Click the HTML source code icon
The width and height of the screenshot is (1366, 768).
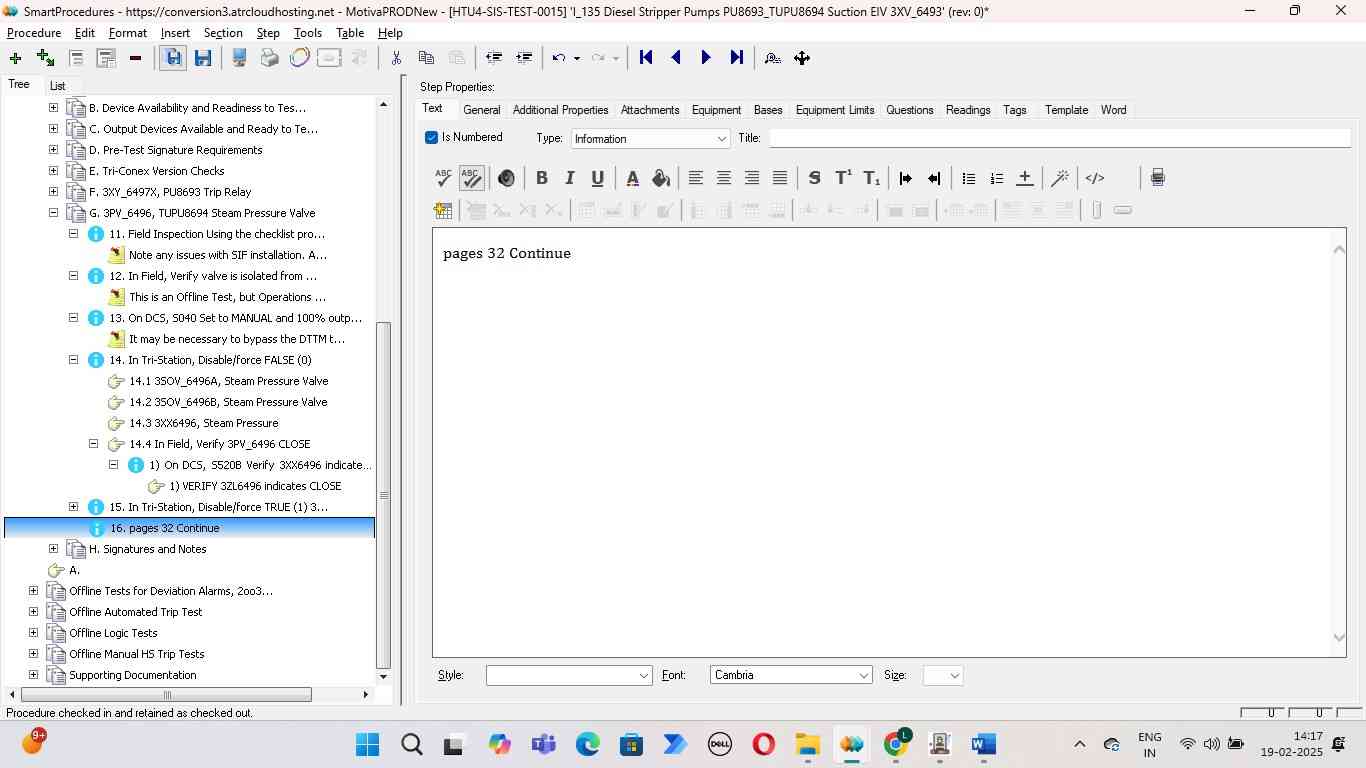(x=1095, y=178)
